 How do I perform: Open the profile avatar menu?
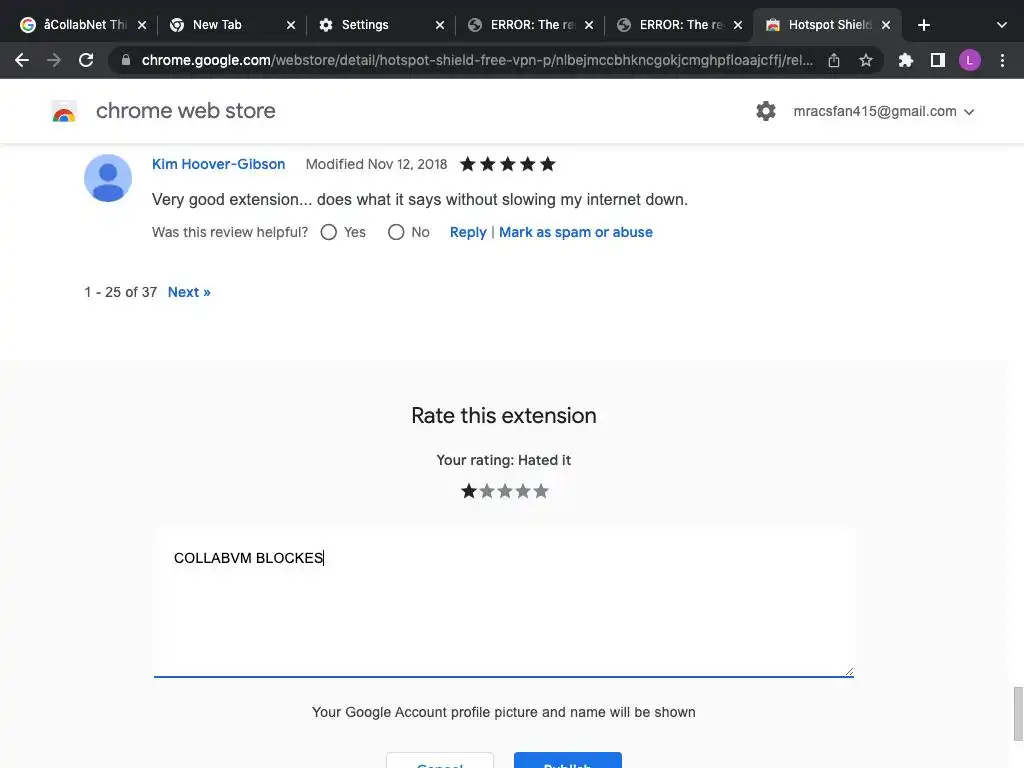(x=969, y=60)
